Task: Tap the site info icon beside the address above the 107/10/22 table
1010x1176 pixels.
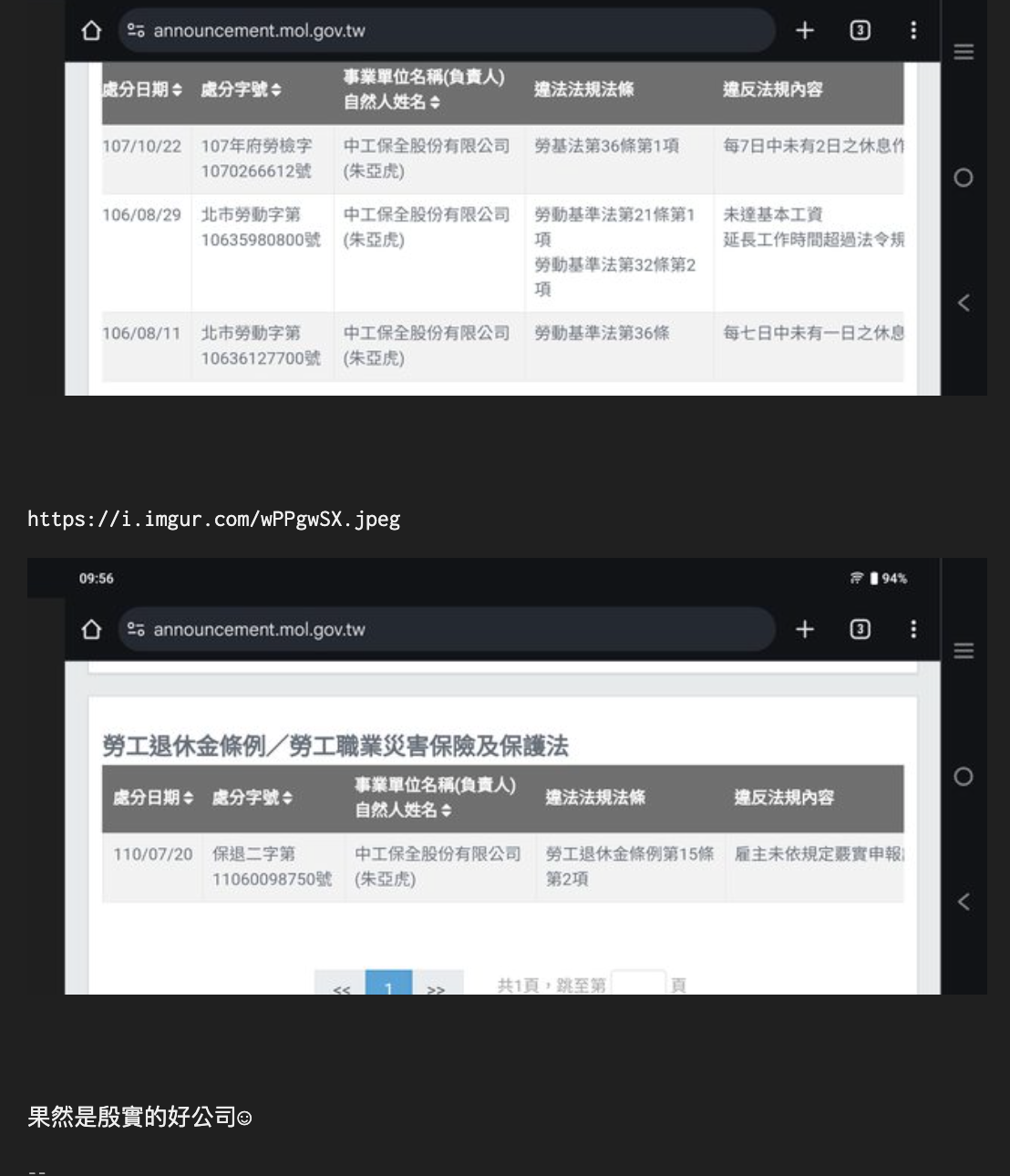Action: coord(136,31)
